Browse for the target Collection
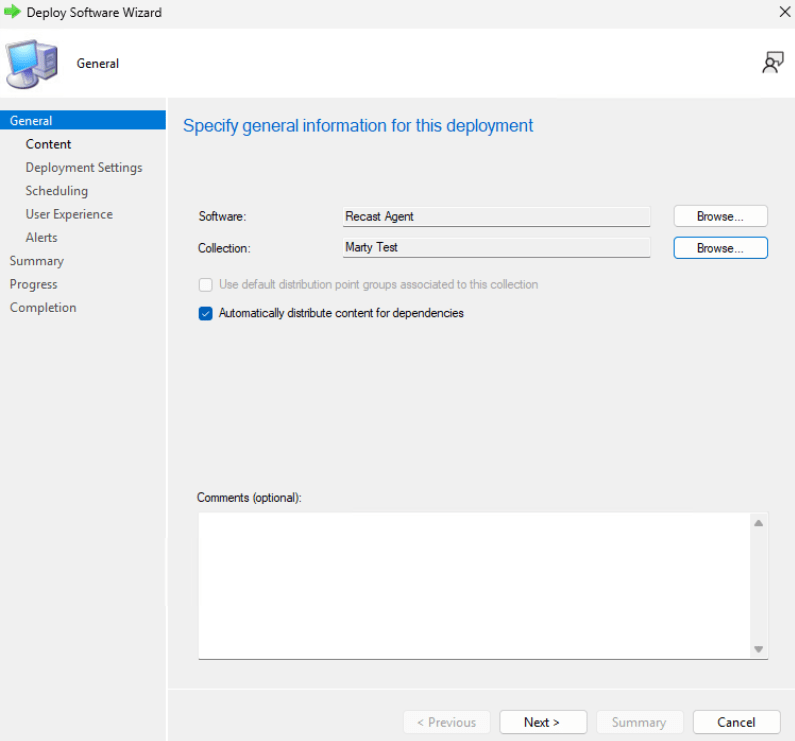 720,248
